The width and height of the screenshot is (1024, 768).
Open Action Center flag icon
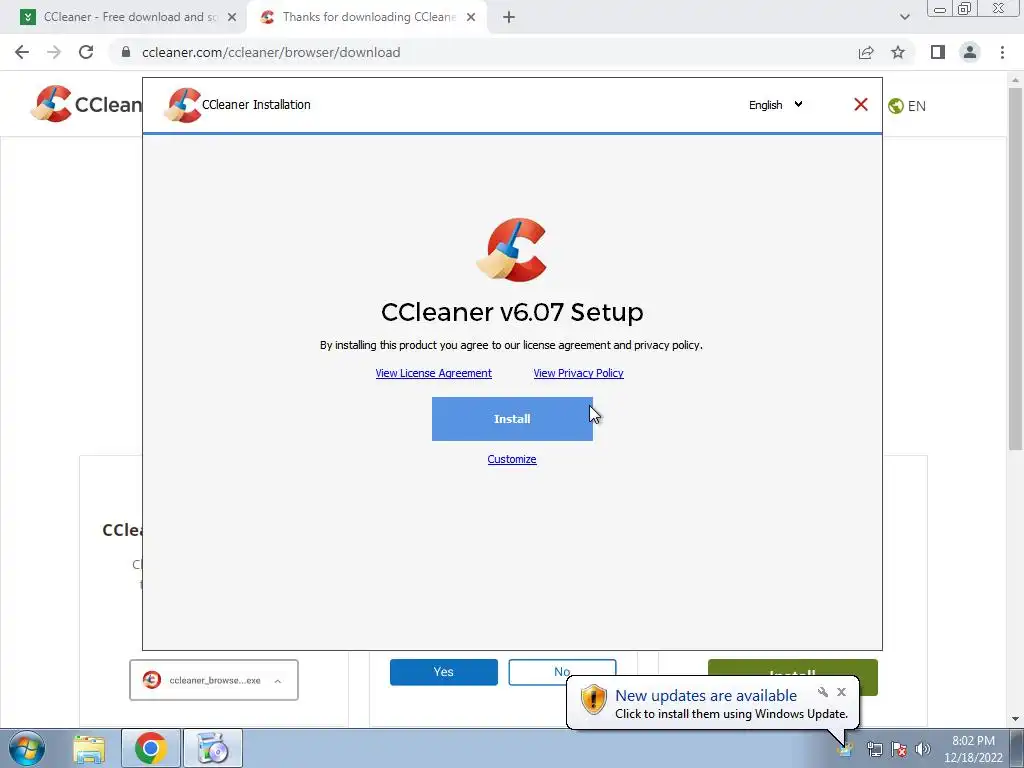899,749
